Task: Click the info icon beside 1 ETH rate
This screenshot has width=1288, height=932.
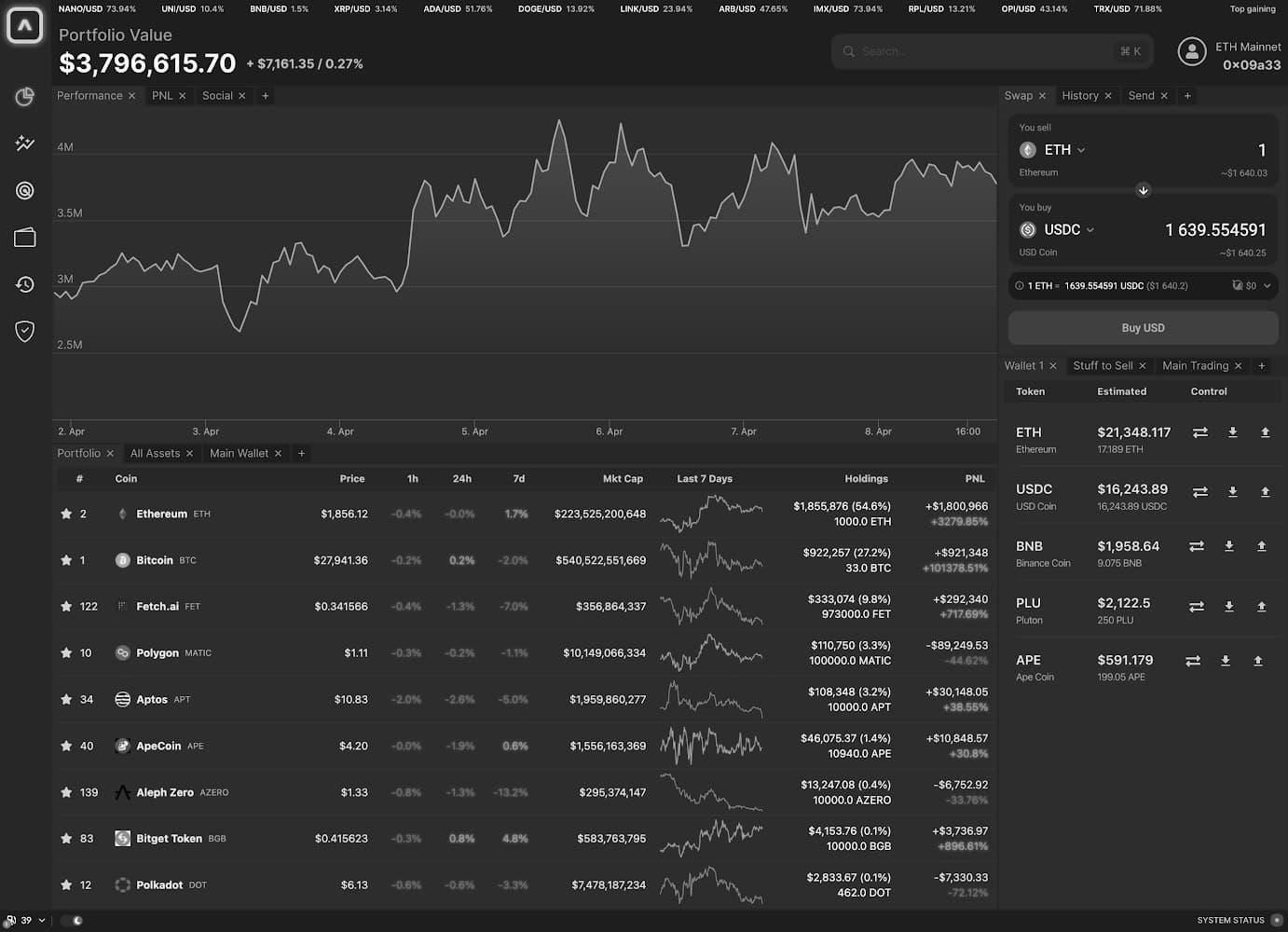Action: click(x=1019, y=286)
